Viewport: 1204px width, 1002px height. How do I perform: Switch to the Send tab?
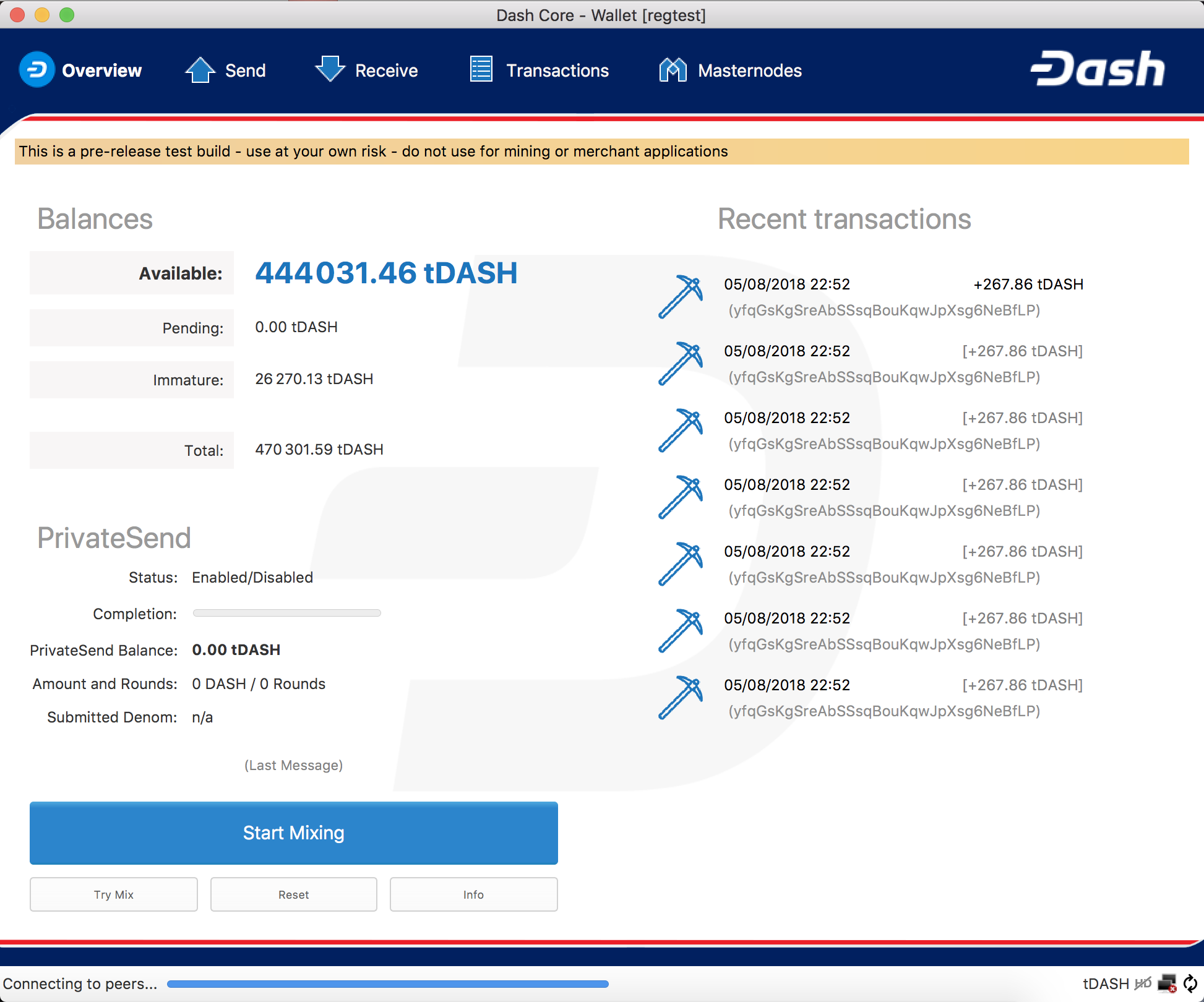click(x=225, y=70)
